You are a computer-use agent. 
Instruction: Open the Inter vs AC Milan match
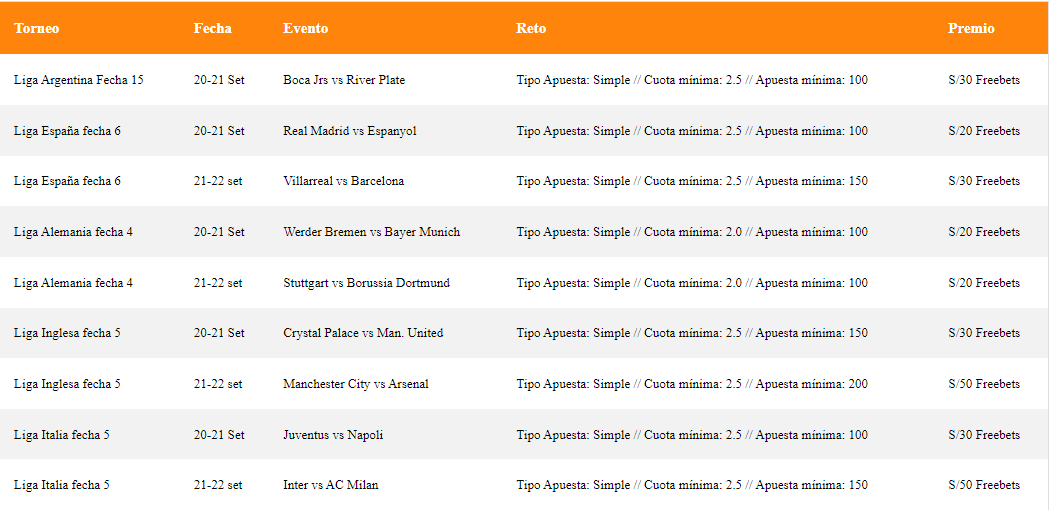(330, 485)
